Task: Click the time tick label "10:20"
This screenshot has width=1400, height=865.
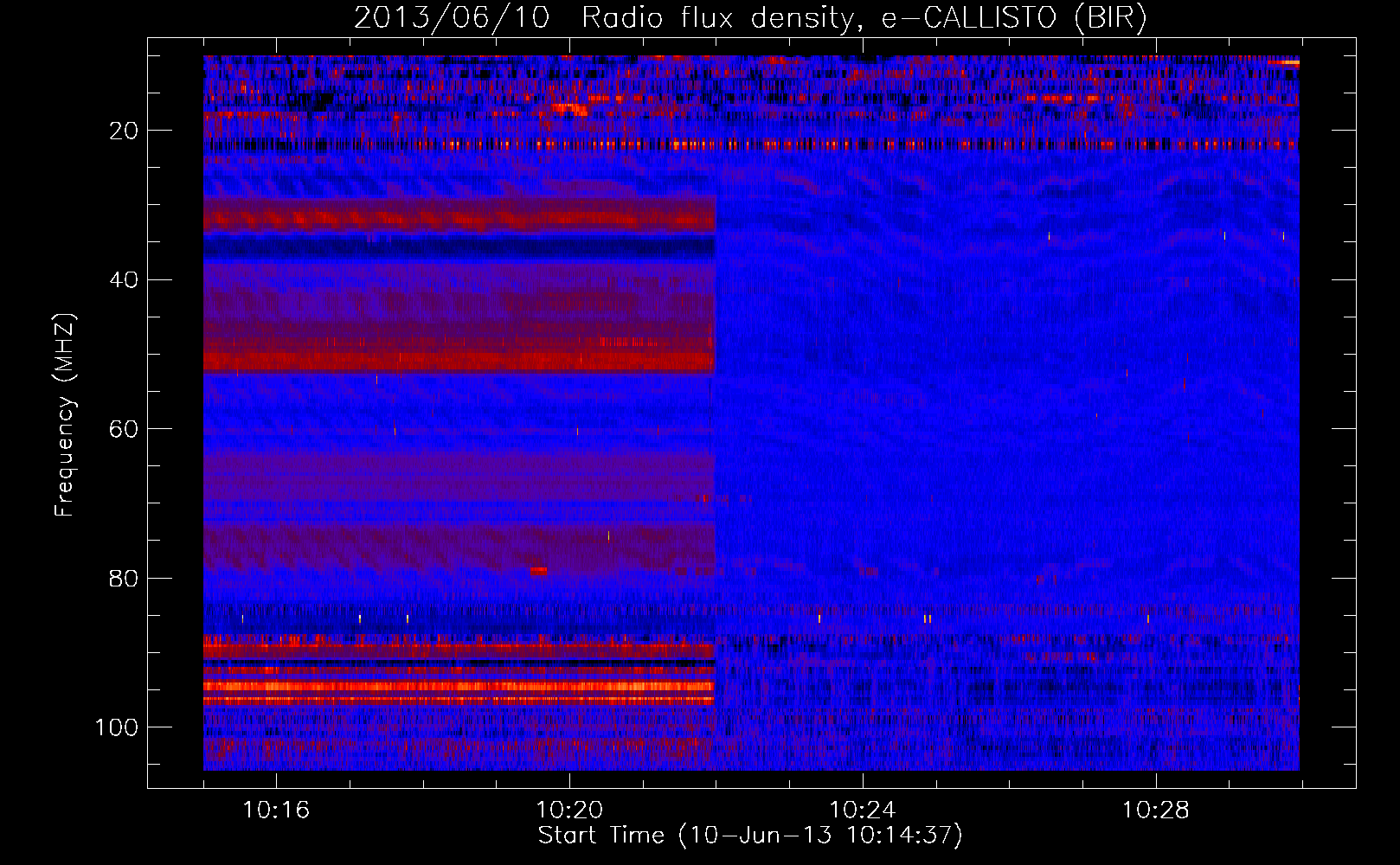Action: coord(569,811)
